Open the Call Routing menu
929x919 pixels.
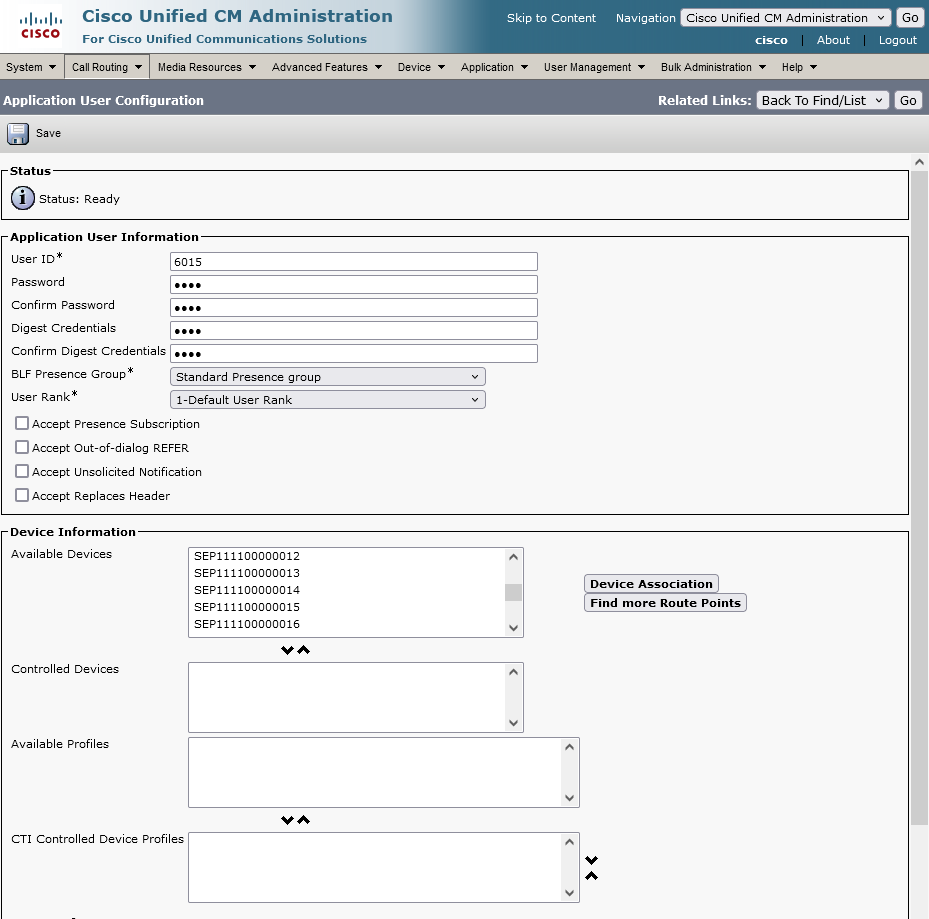coord(107,67)
